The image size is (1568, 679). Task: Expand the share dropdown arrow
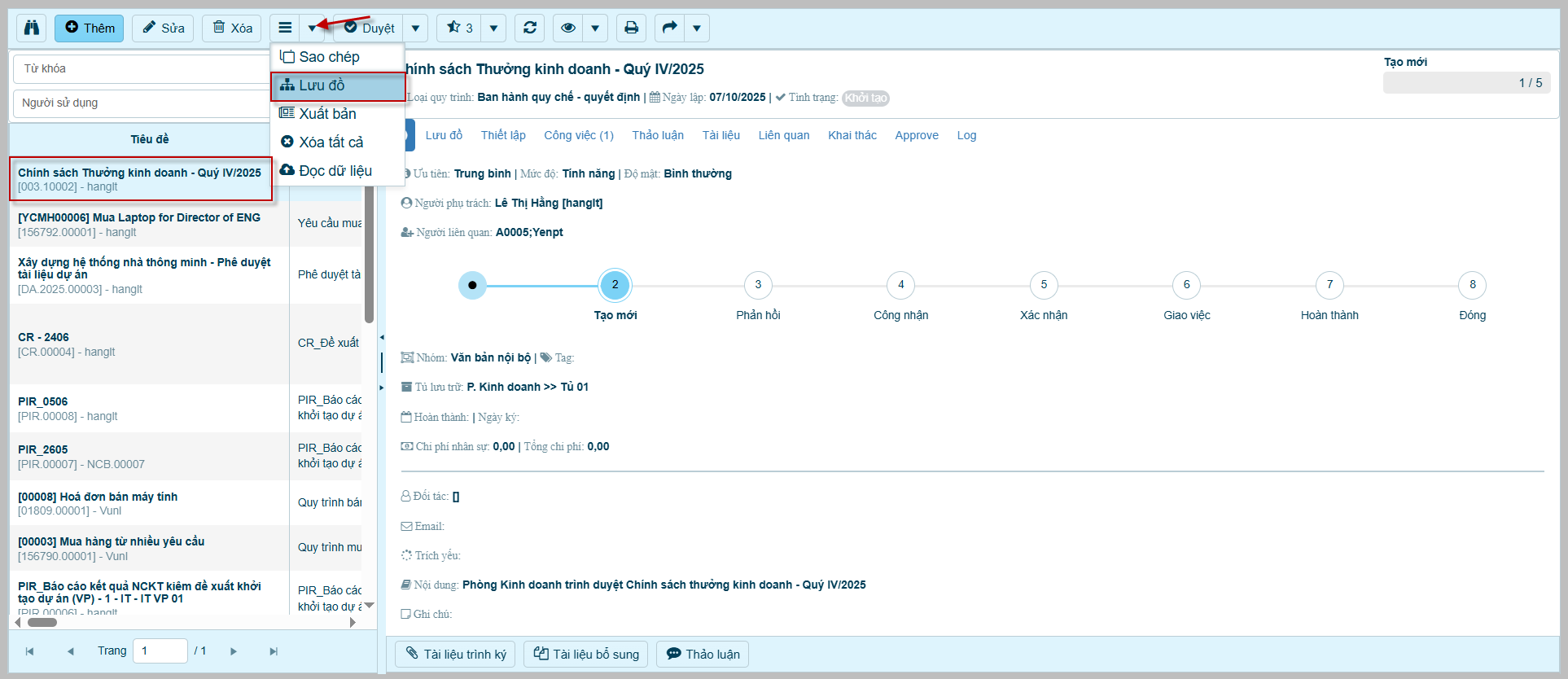(697, 28)
